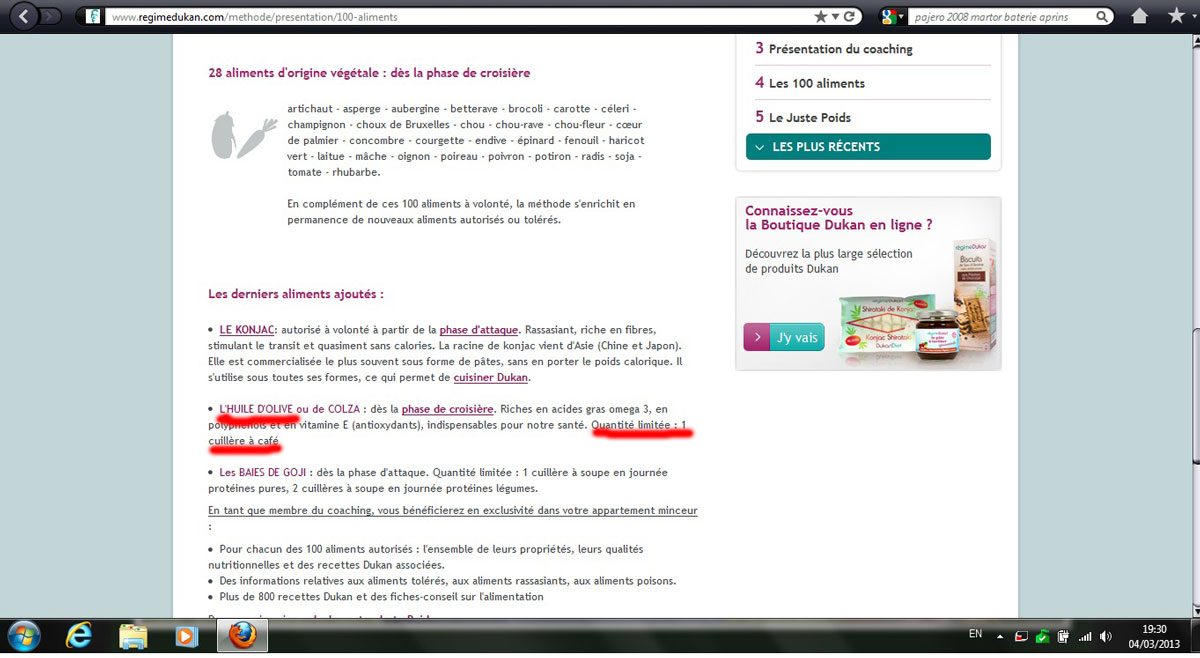Image resolution: width=1200 pixels, height=658 pixels.
Task: Click the J'y vais button
Action: click(x=784, y=337)
